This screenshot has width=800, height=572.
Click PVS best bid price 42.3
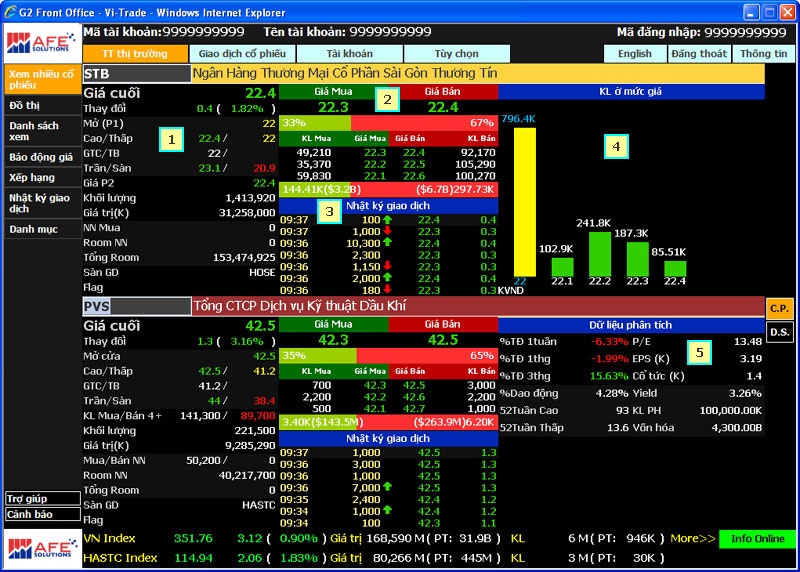click(333, 340)
